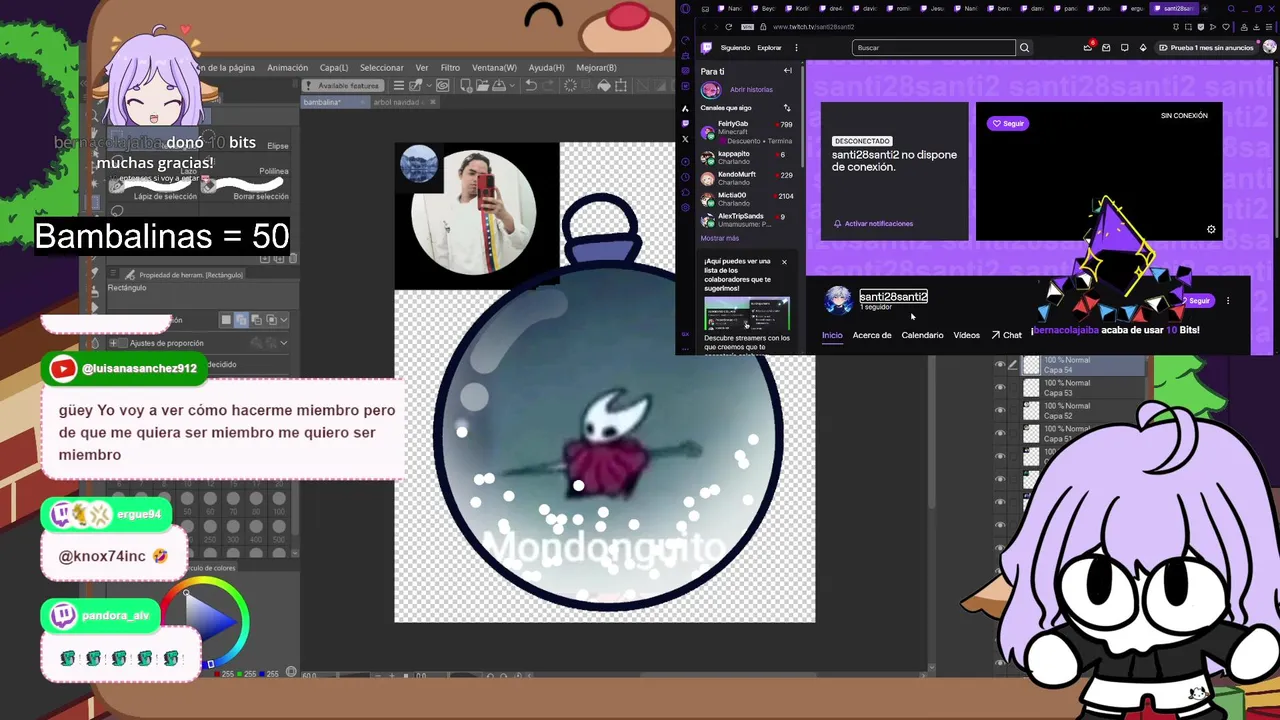This screenshot has width=1280, height=720.
Task: Toggle the Capa 52 lock checkbox
Action: tap(1013, 410)
